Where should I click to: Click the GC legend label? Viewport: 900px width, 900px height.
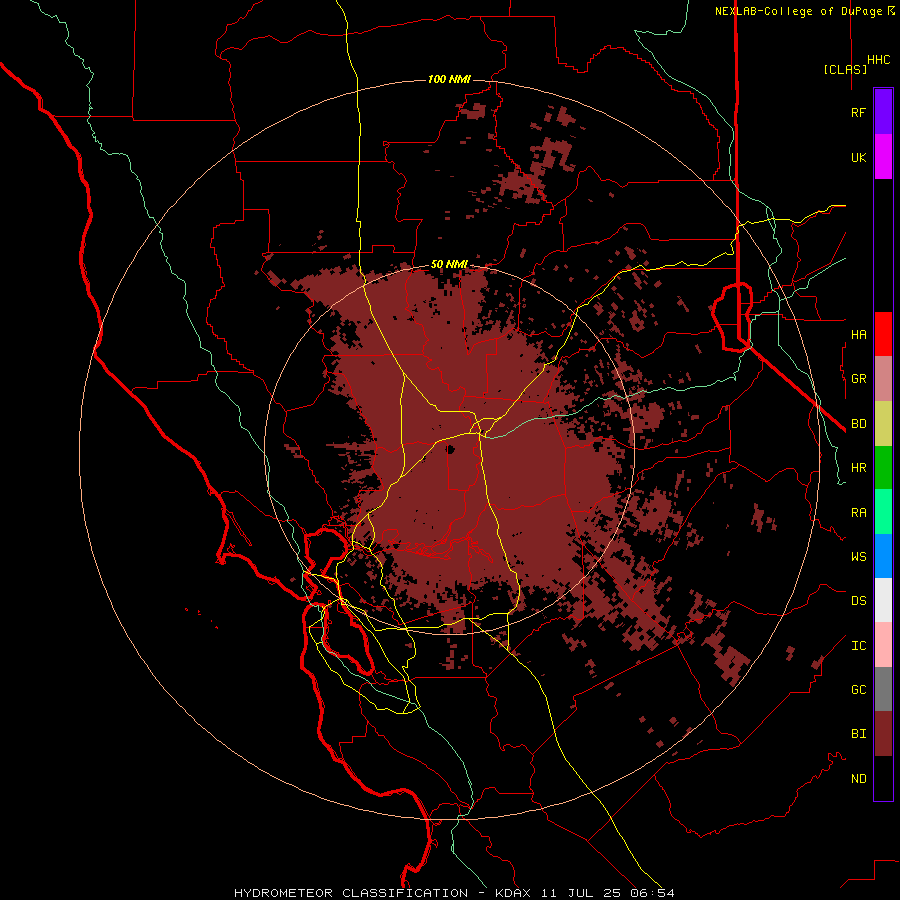[858, 689]
